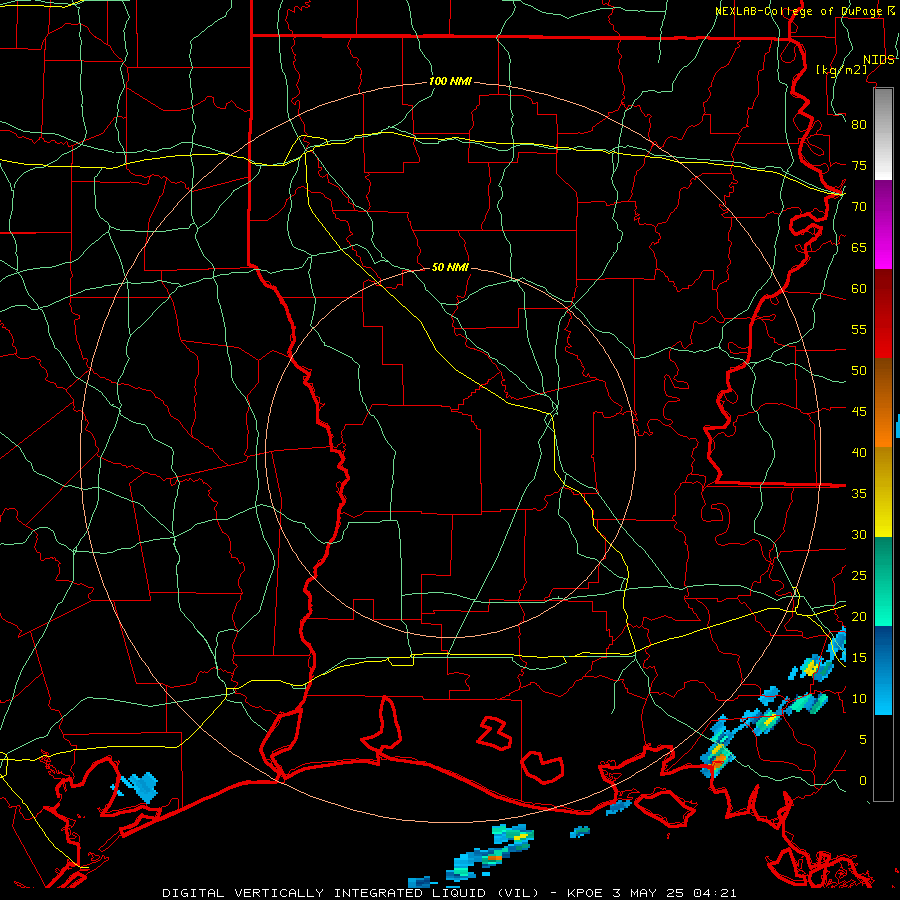Click the scale value 15
This screenshot has height=900, width=900.
859,658
